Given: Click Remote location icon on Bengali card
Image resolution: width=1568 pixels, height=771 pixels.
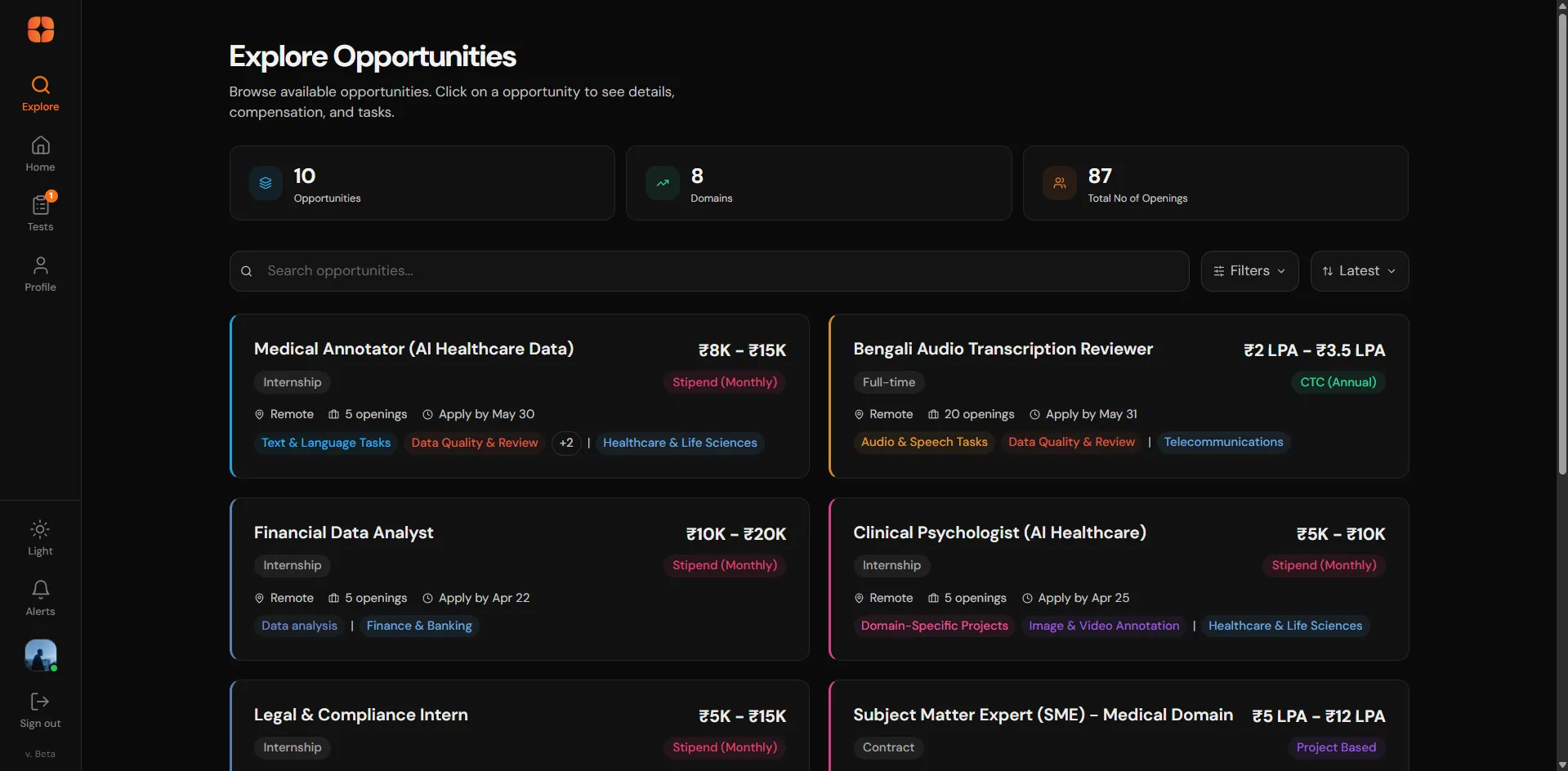Looking at the screenshot, I should point(859,415).
